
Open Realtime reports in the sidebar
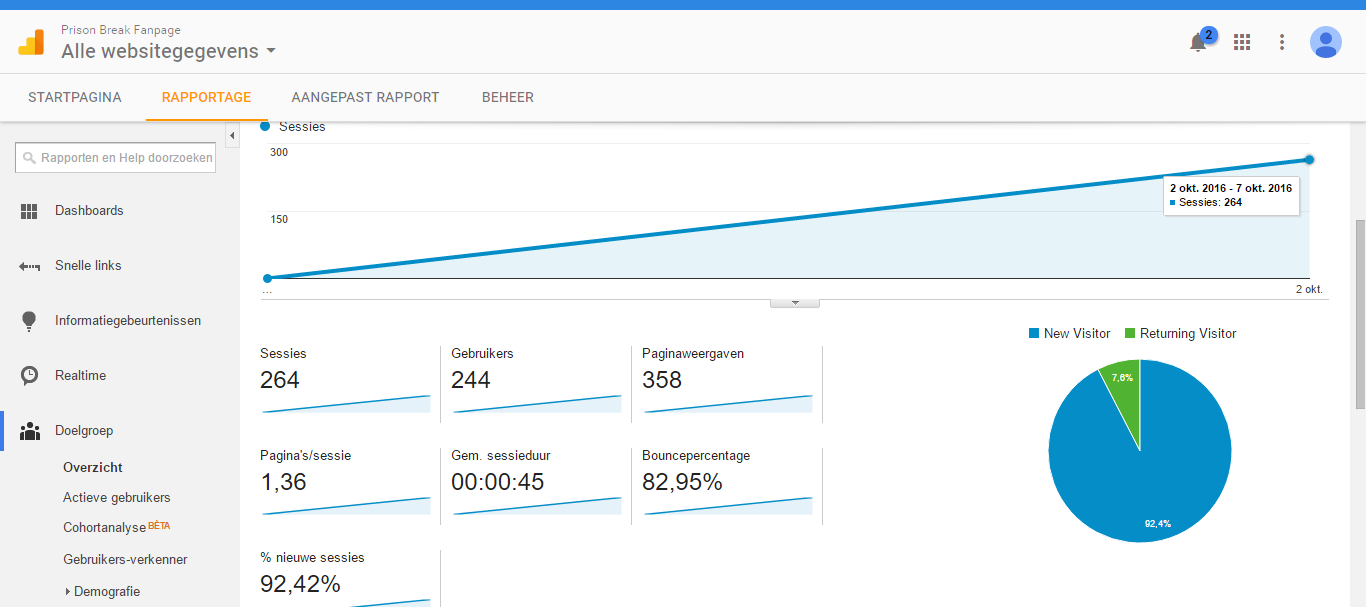(x=80, y=376)
